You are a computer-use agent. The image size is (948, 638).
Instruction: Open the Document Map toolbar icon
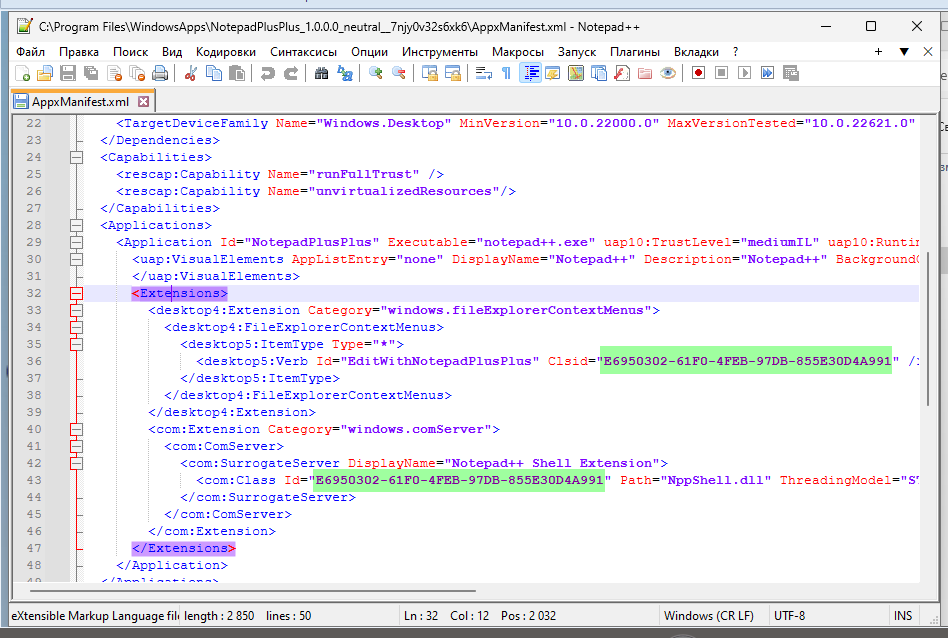pyautogui.click(x=576, y=74)
